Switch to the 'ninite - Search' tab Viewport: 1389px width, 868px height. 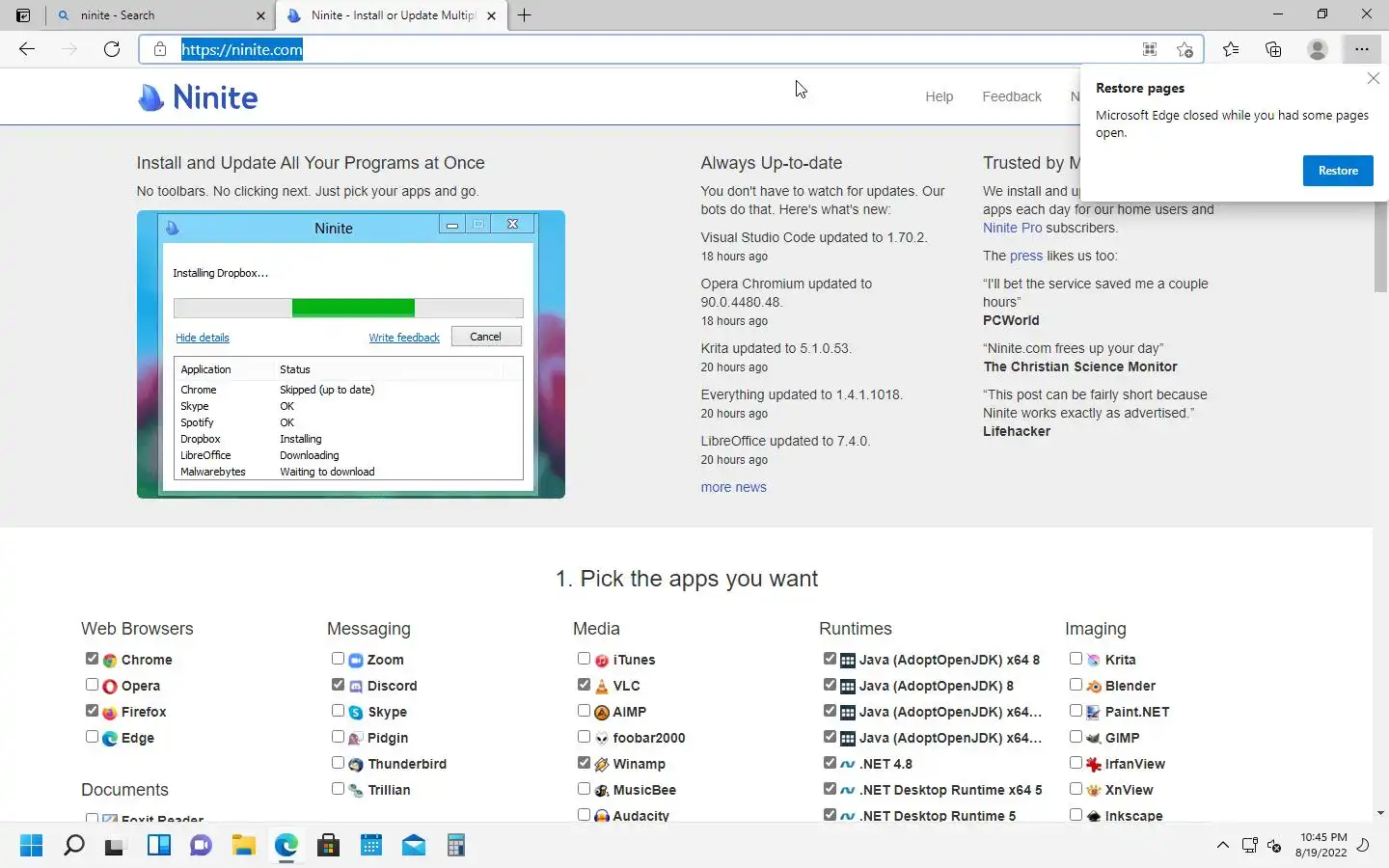pyautogui.click(x=159, y=15)
